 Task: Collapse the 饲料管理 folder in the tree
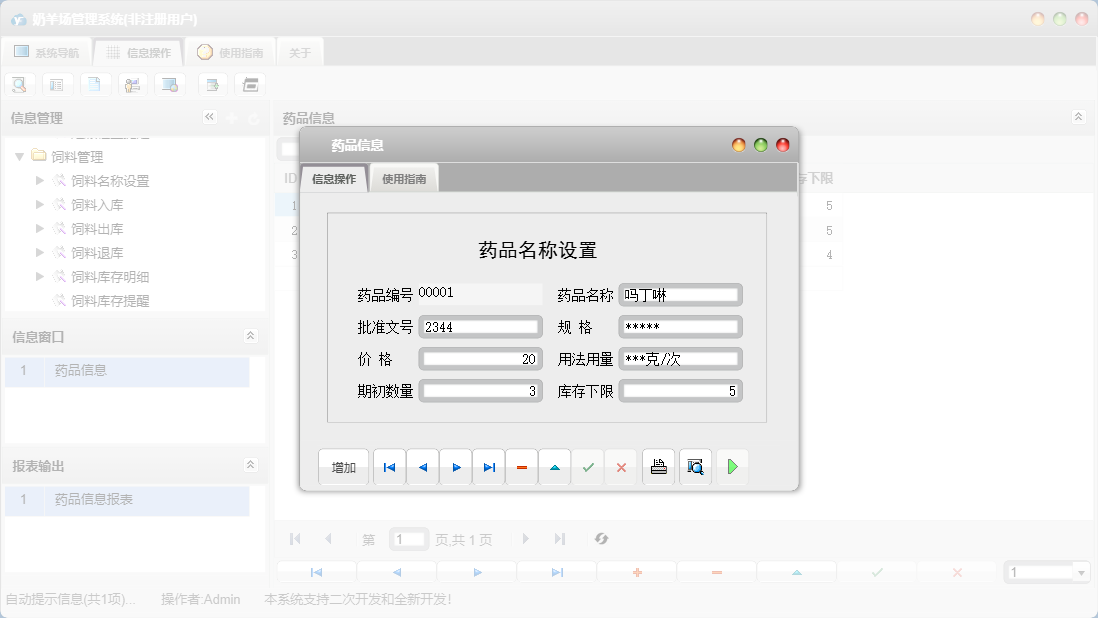[x=20, y=156]
